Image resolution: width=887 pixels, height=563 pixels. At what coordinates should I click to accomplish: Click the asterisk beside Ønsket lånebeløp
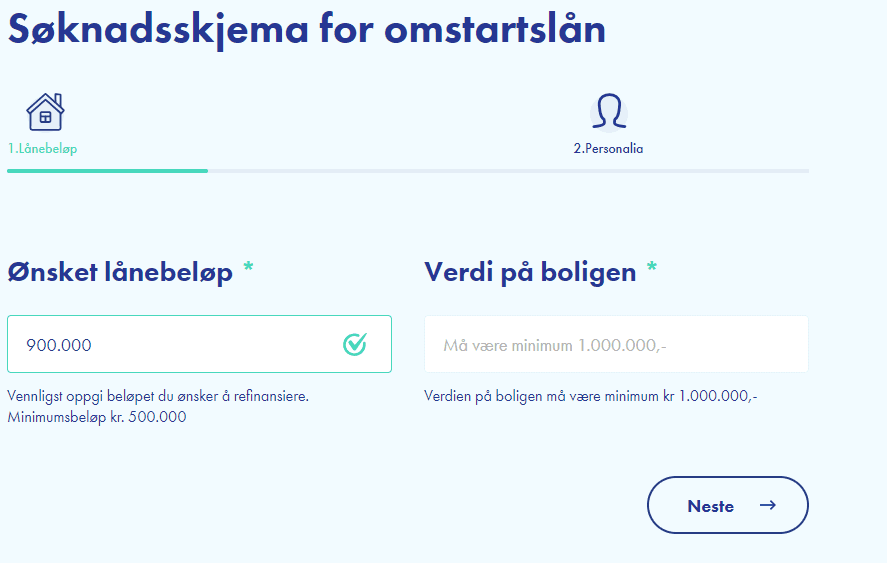tap(248, 270)
